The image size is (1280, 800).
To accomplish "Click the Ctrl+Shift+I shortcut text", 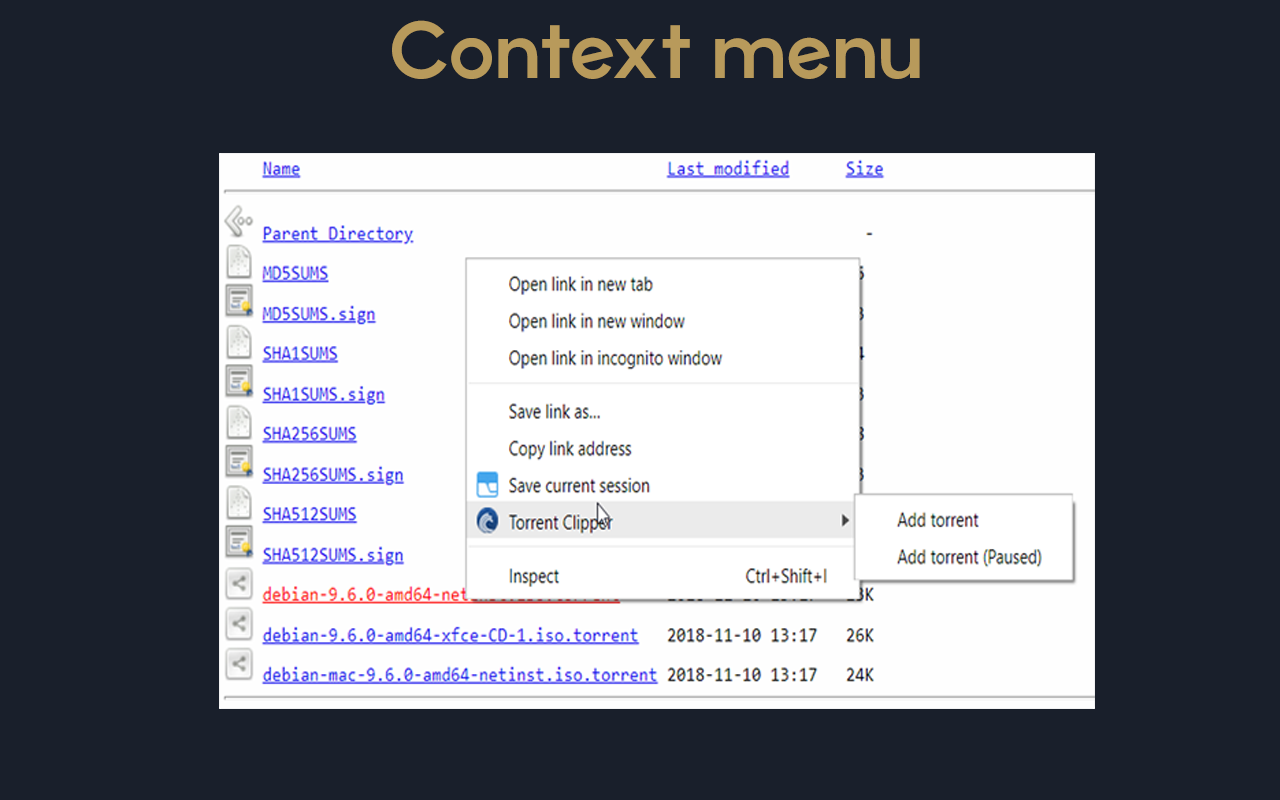I will 787,577.
